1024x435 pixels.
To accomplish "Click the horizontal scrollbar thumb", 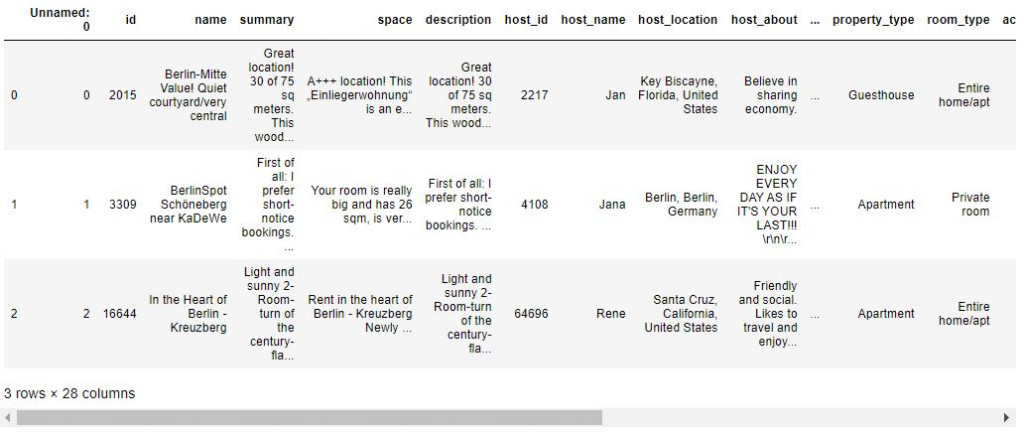I will point(309,417).
